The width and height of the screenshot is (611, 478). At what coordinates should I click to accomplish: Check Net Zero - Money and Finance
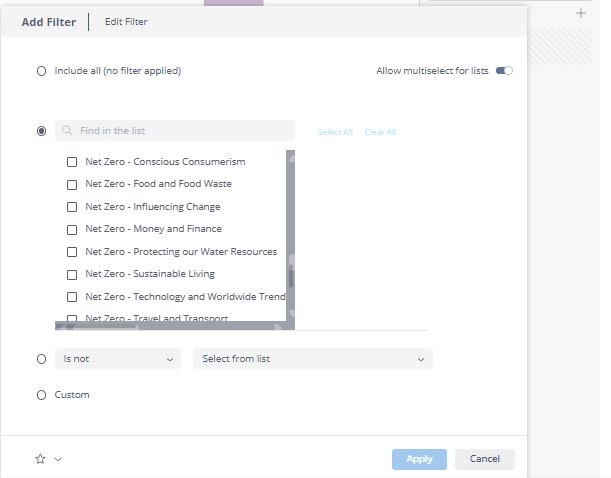[x=72, y=230]
